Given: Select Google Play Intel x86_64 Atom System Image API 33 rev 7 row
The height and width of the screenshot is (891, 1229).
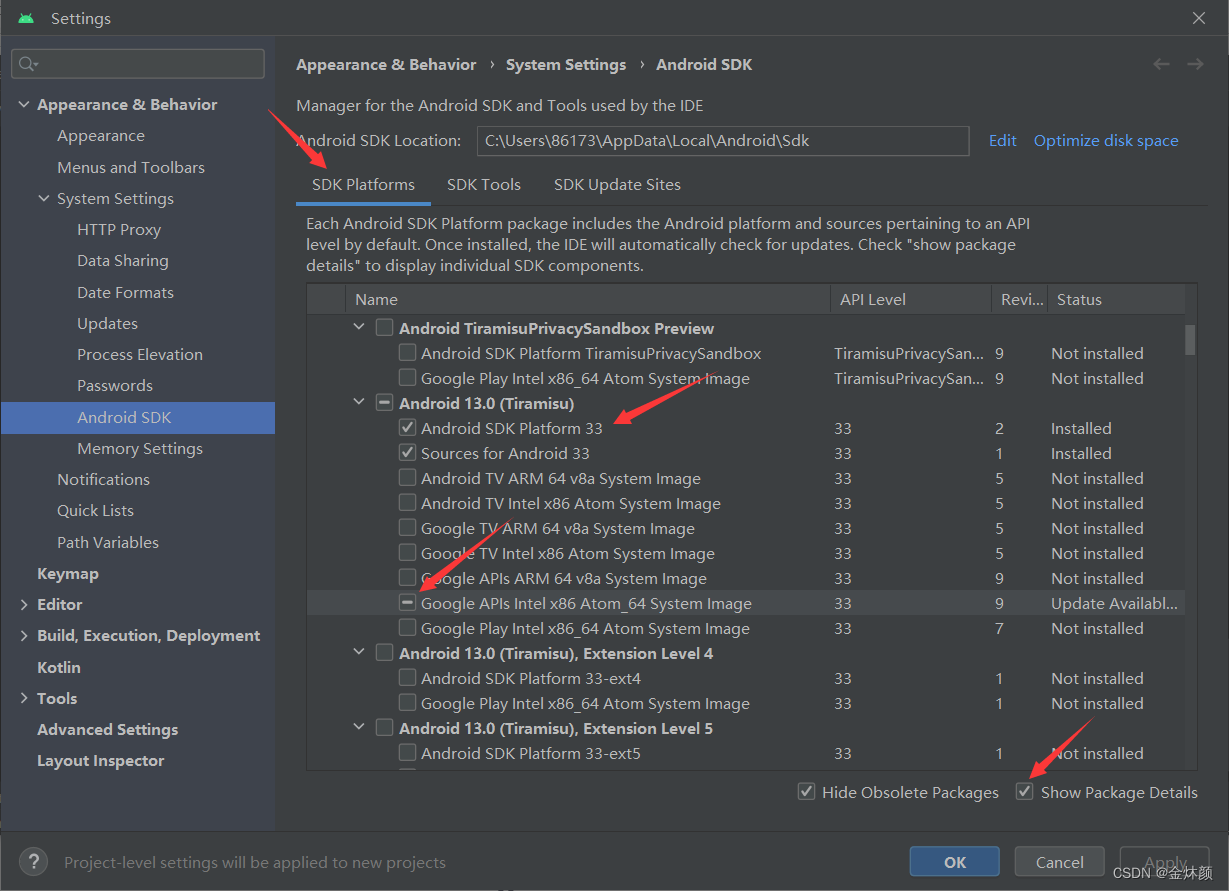Looking at the screenshot, I should pyautogui.click(x=745, y=628).
